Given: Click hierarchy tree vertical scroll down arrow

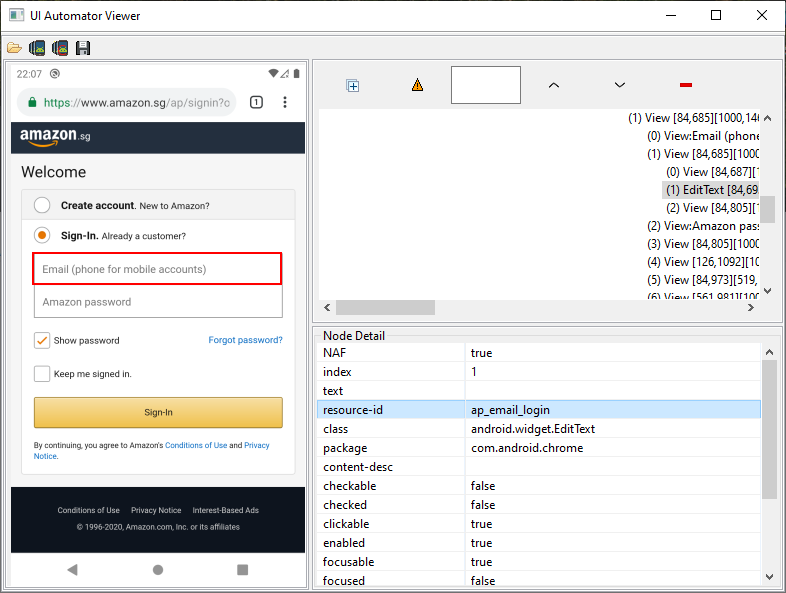Looking at the screenshot, I should point(767,291).
